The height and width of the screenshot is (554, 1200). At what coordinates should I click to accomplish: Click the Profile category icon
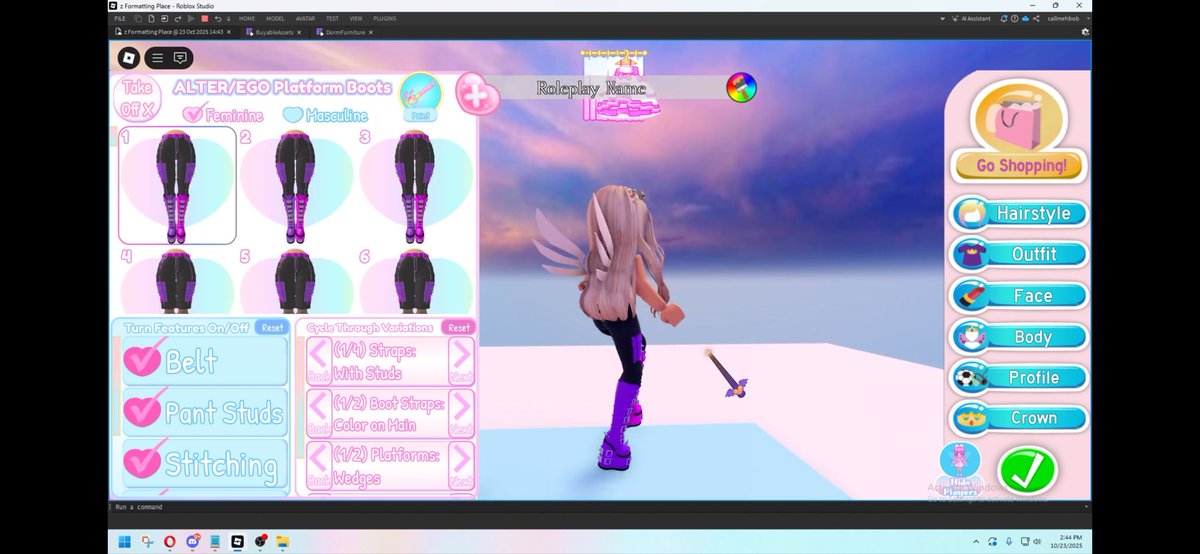[971, 377]
